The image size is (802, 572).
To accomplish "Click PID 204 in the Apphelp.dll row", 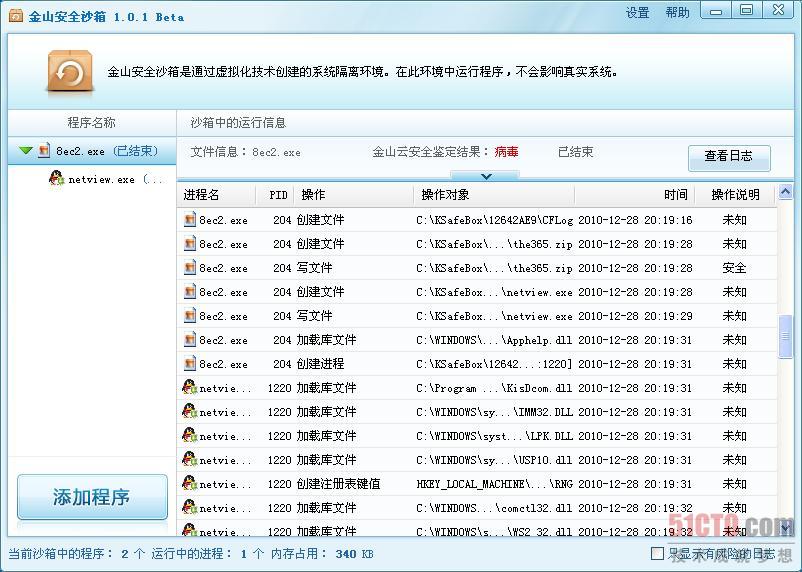I will (x=282, y=340).
